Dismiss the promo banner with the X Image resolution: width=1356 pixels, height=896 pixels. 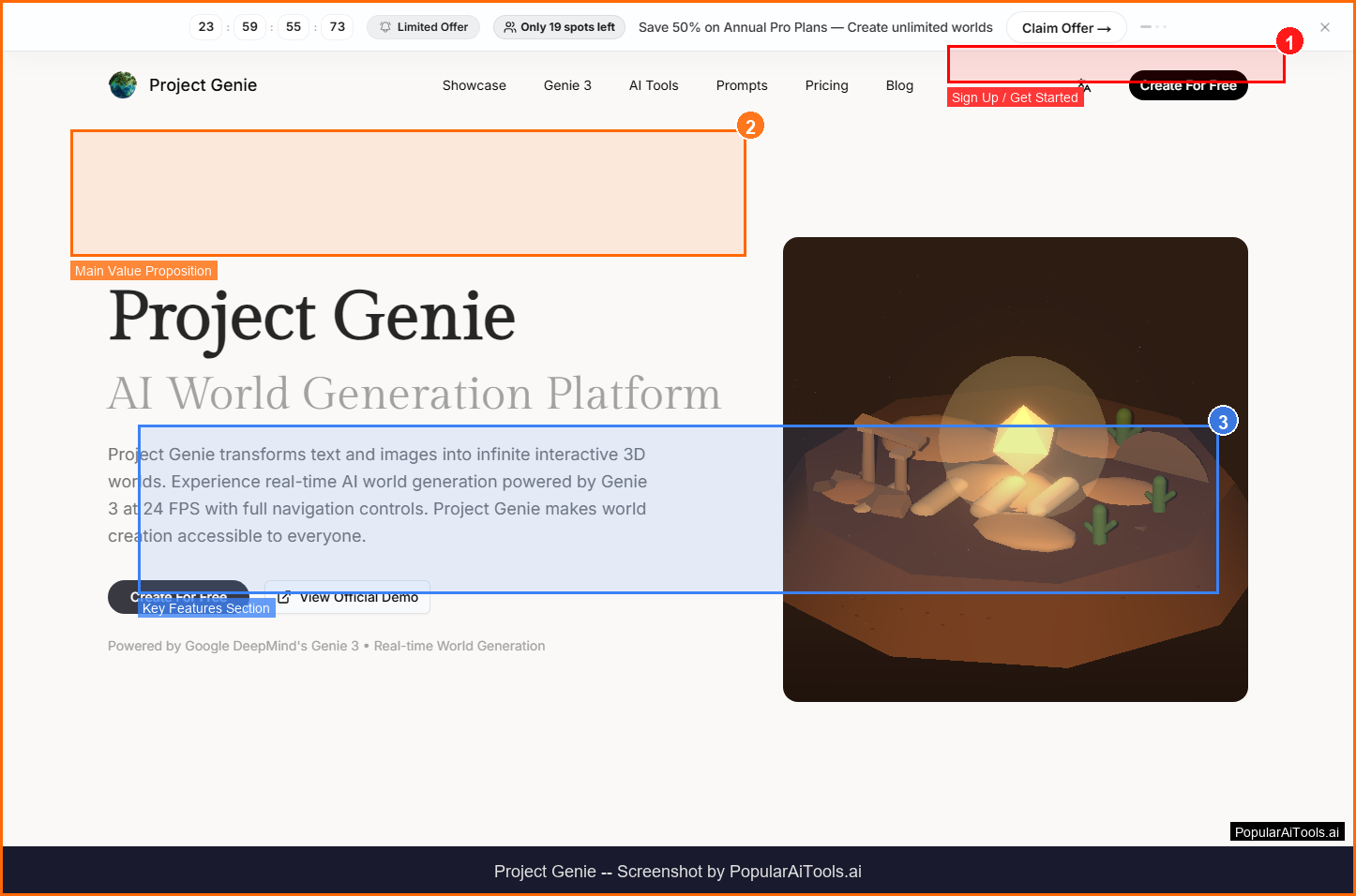pyautogui.click(x=1325, y=27)
